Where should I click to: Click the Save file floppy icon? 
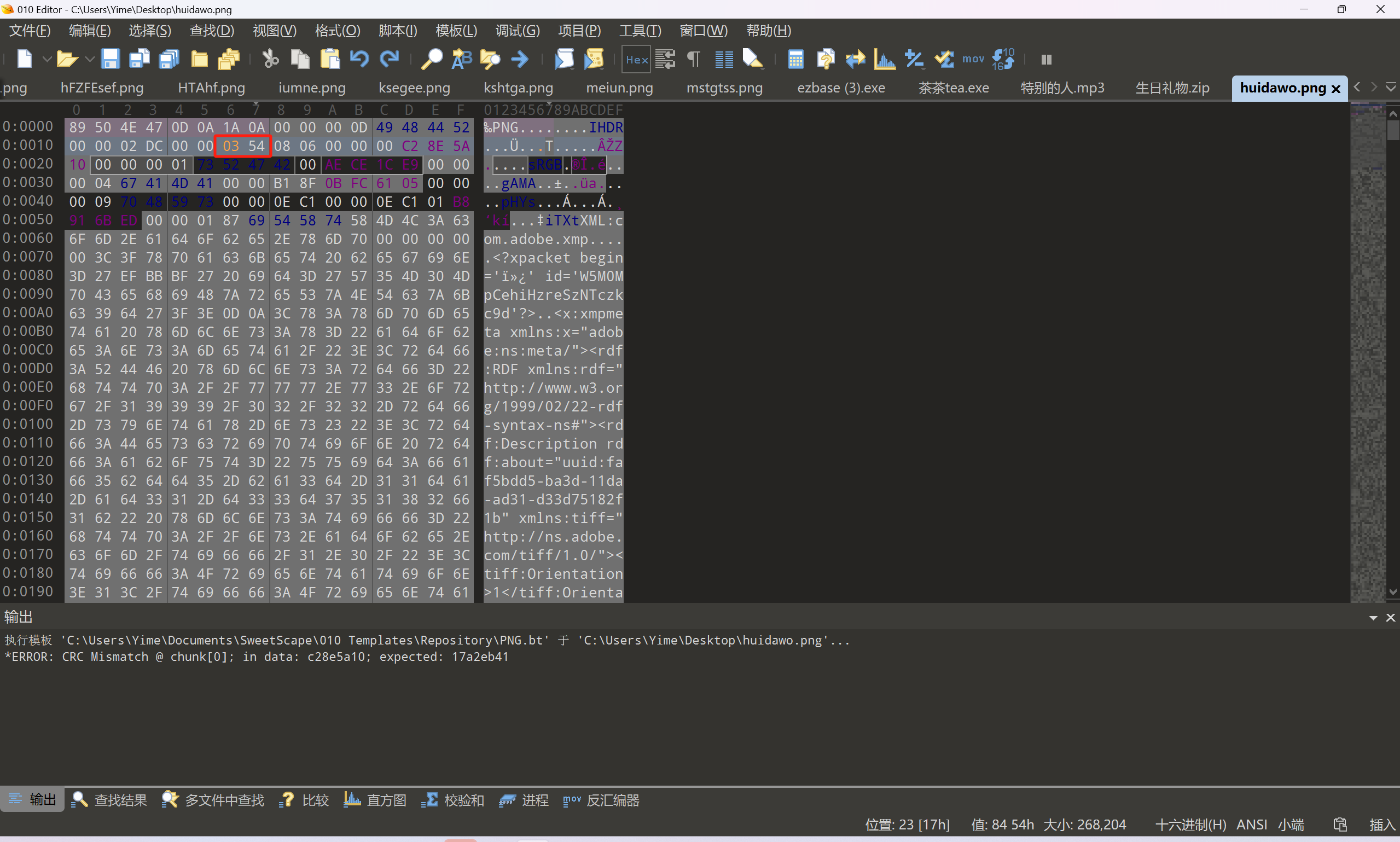pos(110,59)
